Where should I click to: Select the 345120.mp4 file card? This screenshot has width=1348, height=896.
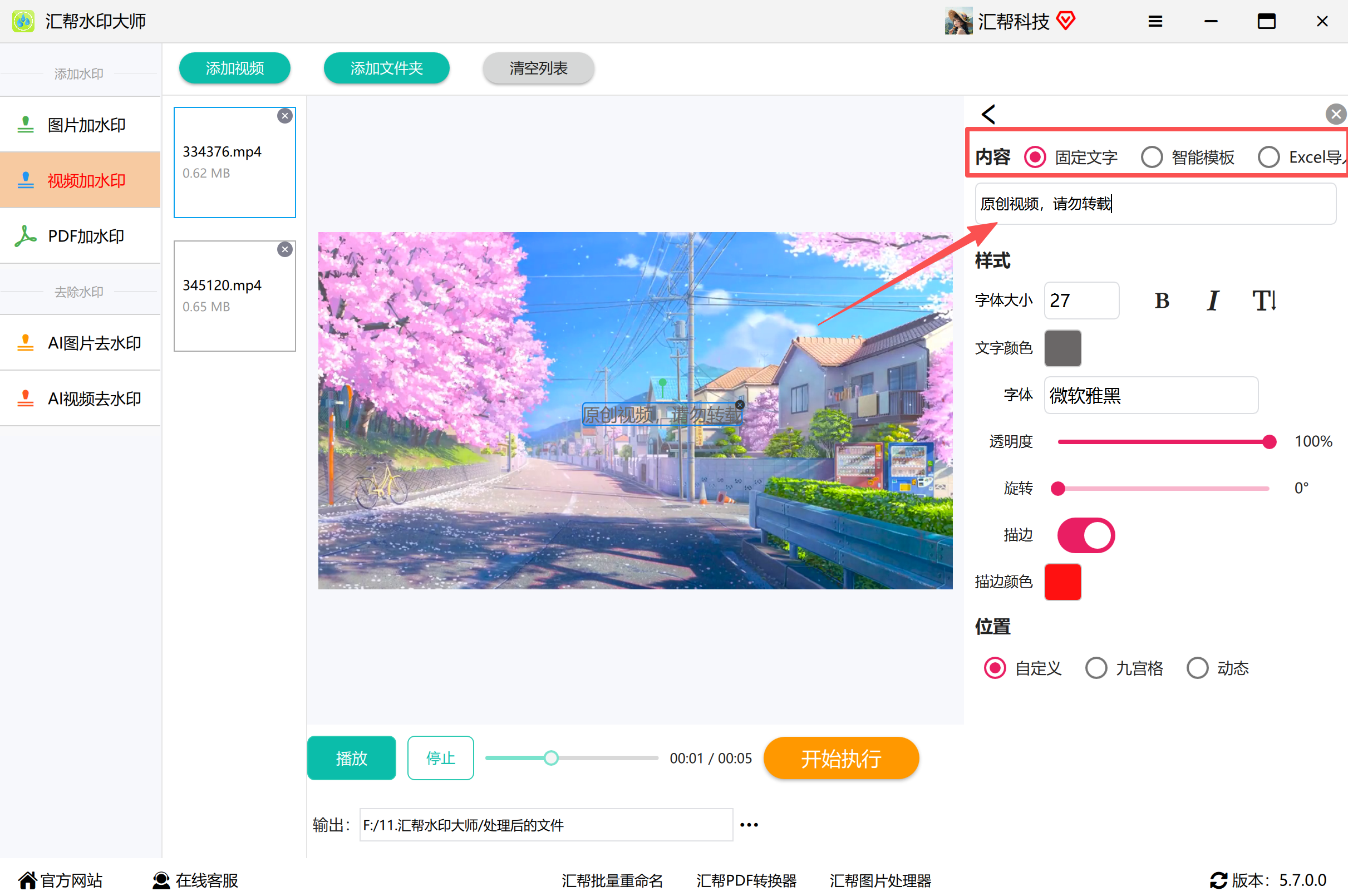point(235,296)
